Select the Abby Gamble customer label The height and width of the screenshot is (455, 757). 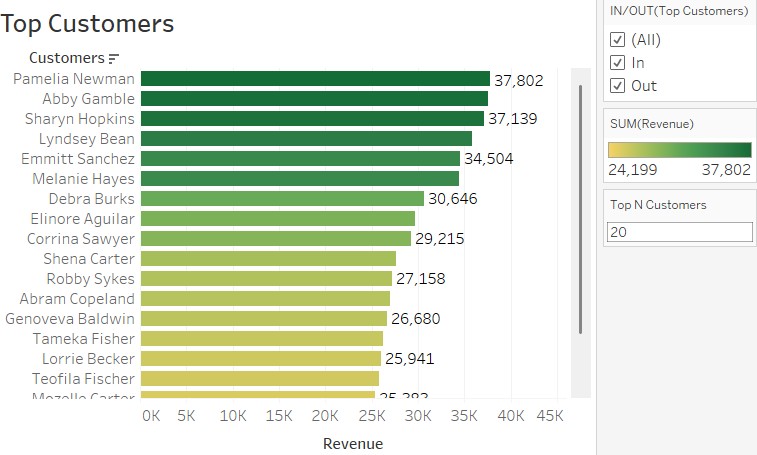88,99
